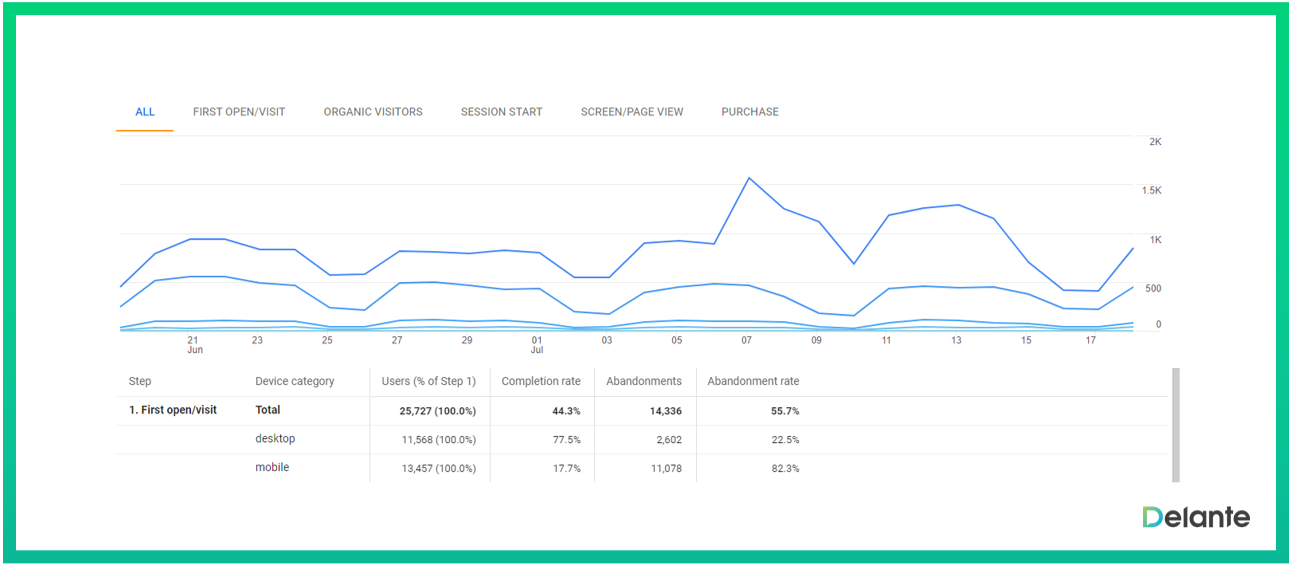1290x564 pixels.
Task: Click the Users (% of Step 1) header
Action: (429, 381)
